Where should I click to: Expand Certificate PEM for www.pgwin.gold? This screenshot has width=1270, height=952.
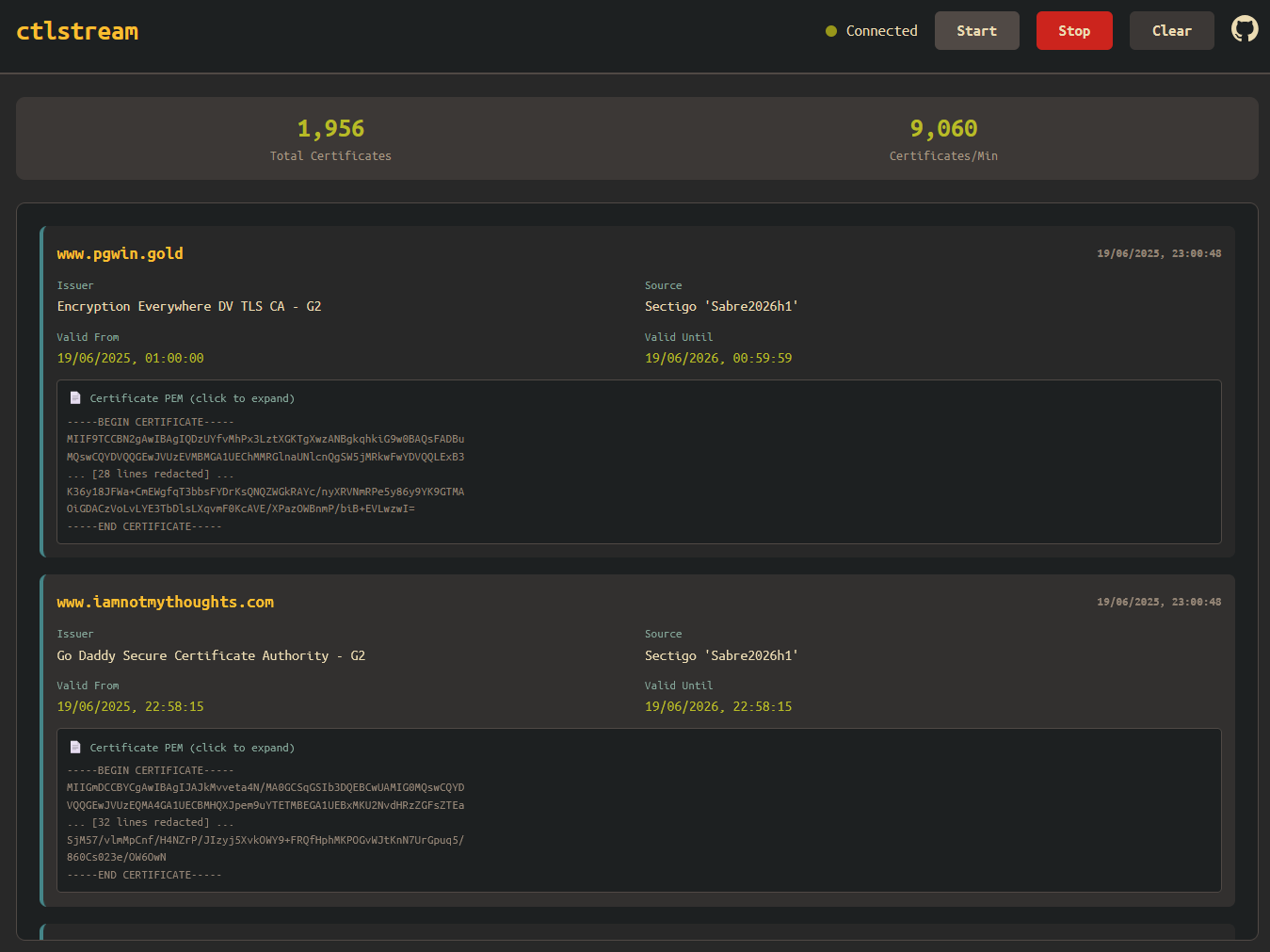(192, 398)
